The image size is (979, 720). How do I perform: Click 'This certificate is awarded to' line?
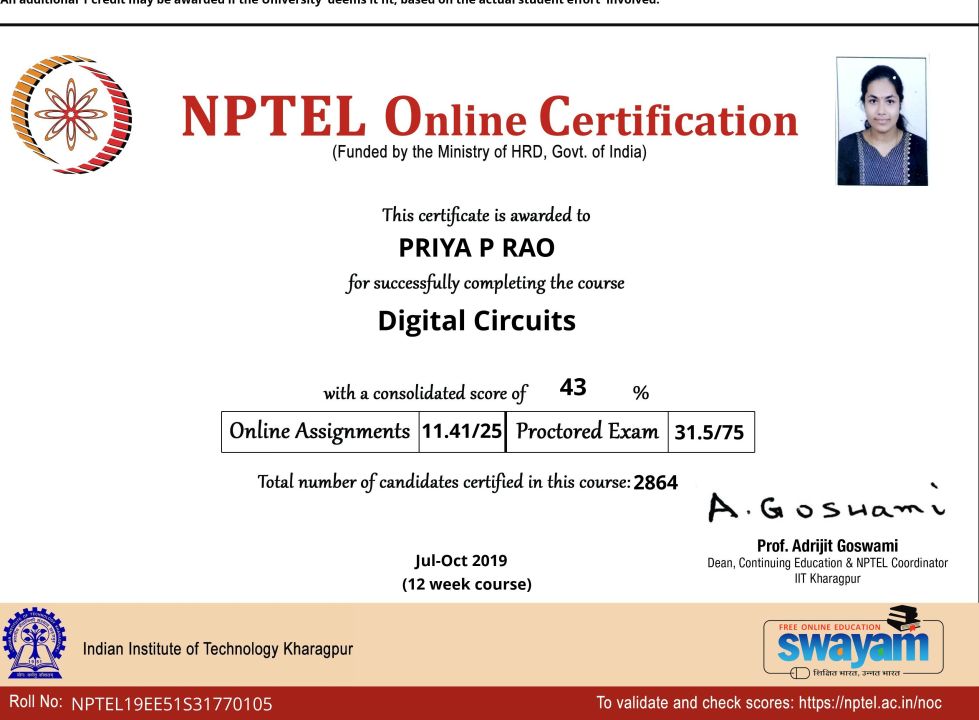point(486,215)
